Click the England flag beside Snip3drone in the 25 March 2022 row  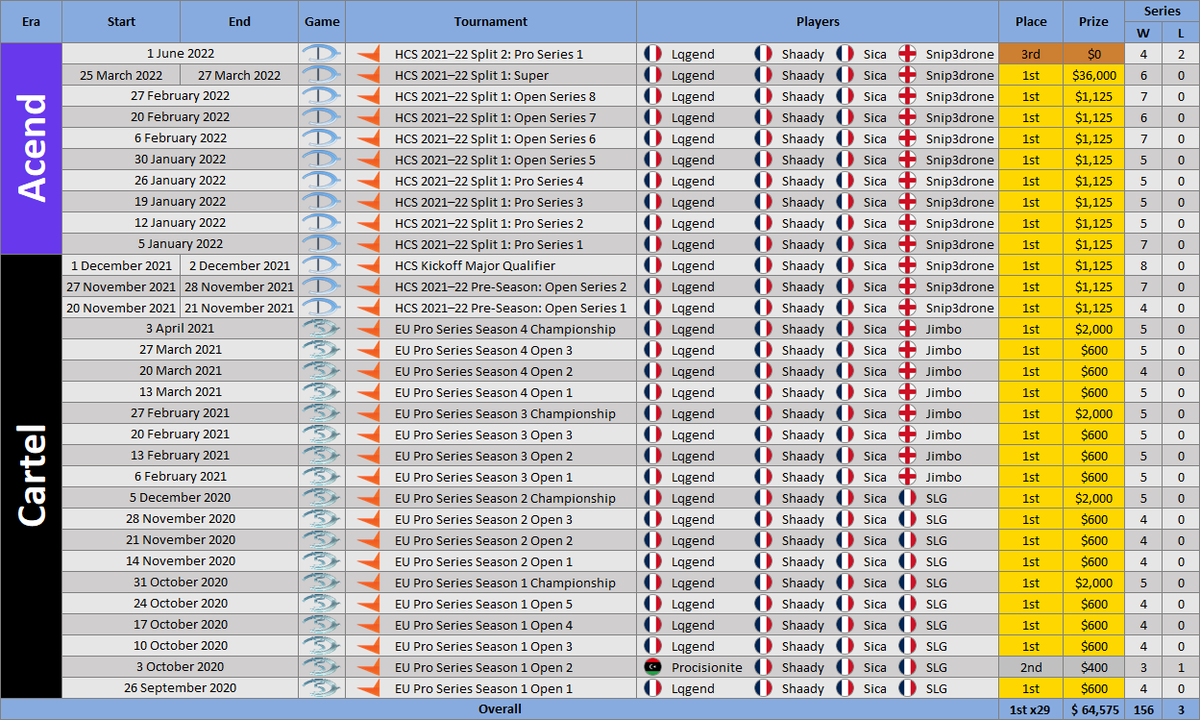(x=907, y=75)
